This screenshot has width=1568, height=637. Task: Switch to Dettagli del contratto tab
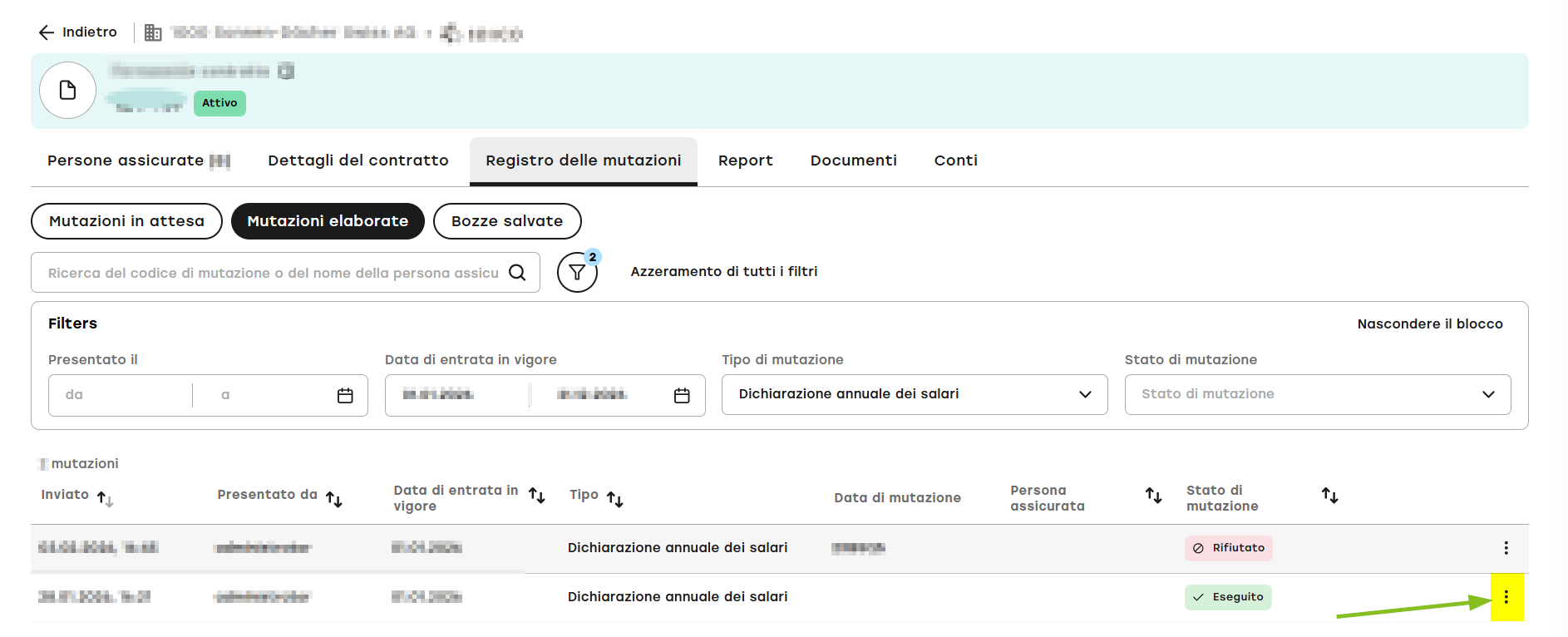pyautogui.click(x=358, y=160)
